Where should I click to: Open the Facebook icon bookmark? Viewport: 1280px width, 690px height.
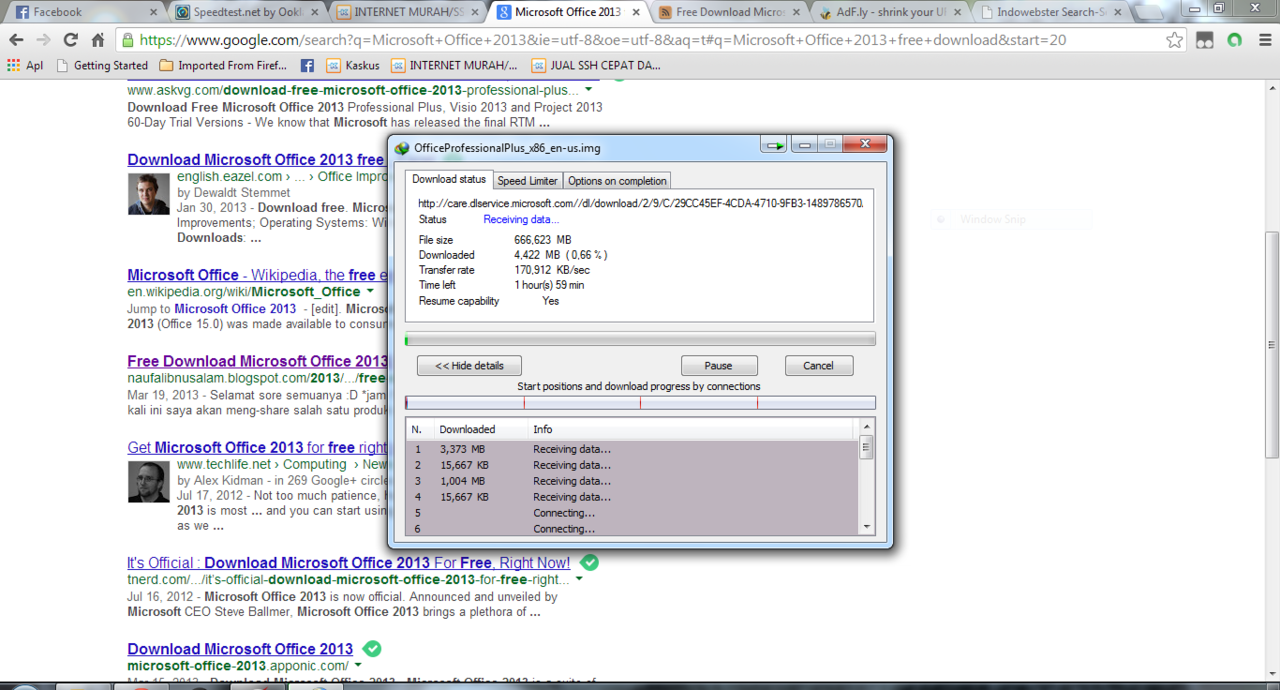click(307, 65)
